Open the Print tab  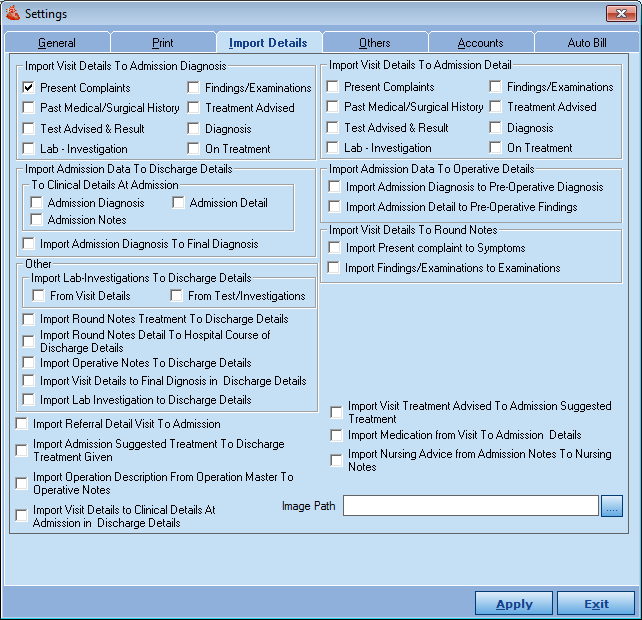[162, 43]
